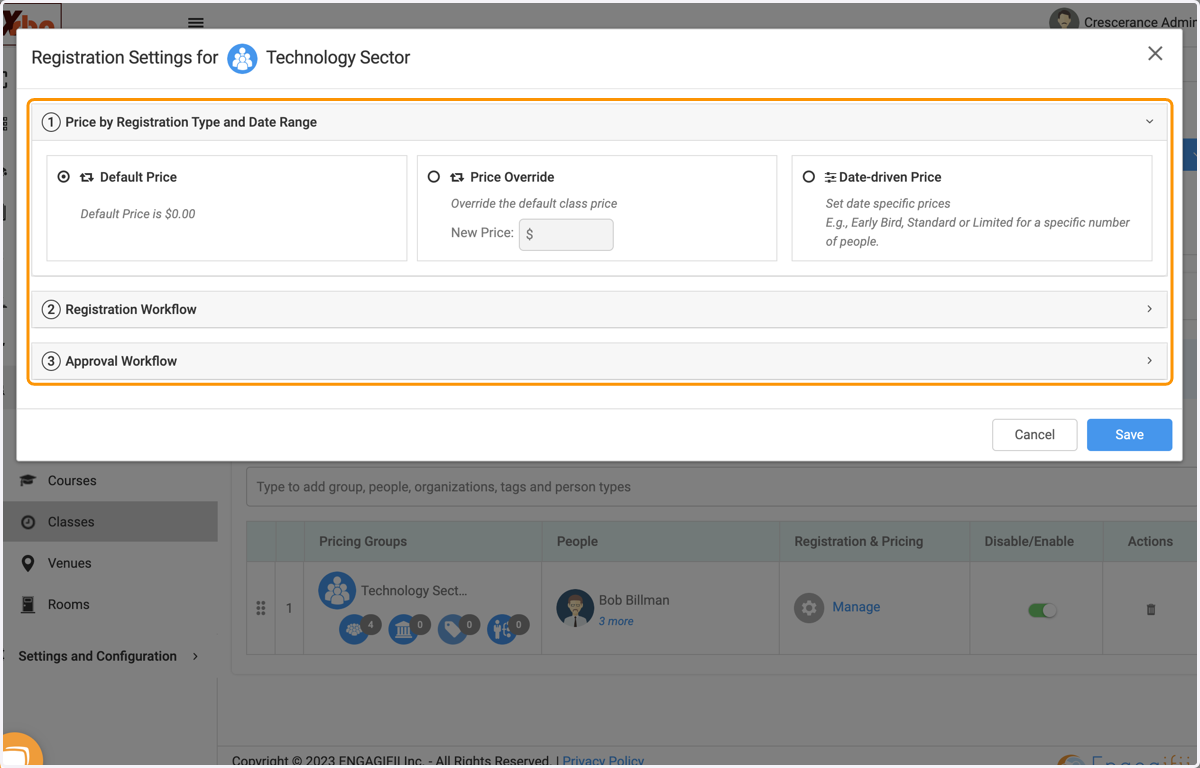
Task: Expand the Approval Workflow section
Action: [599, 361]
